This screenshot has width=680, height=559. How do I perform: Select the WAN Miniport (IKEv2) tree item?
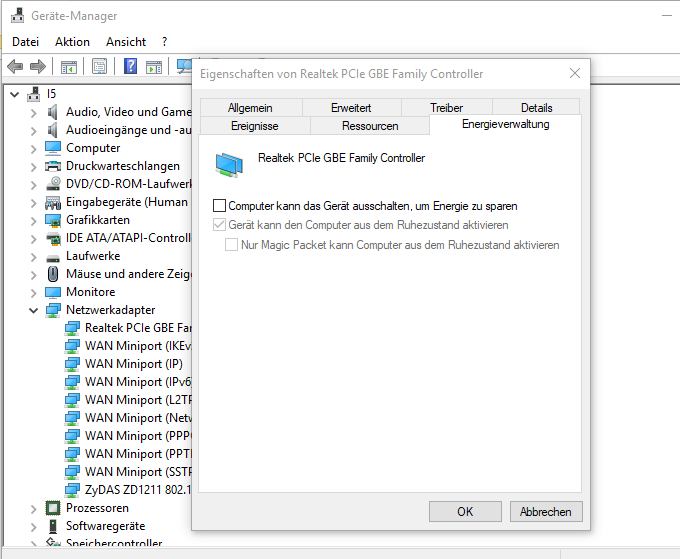[x=138, y=346]
